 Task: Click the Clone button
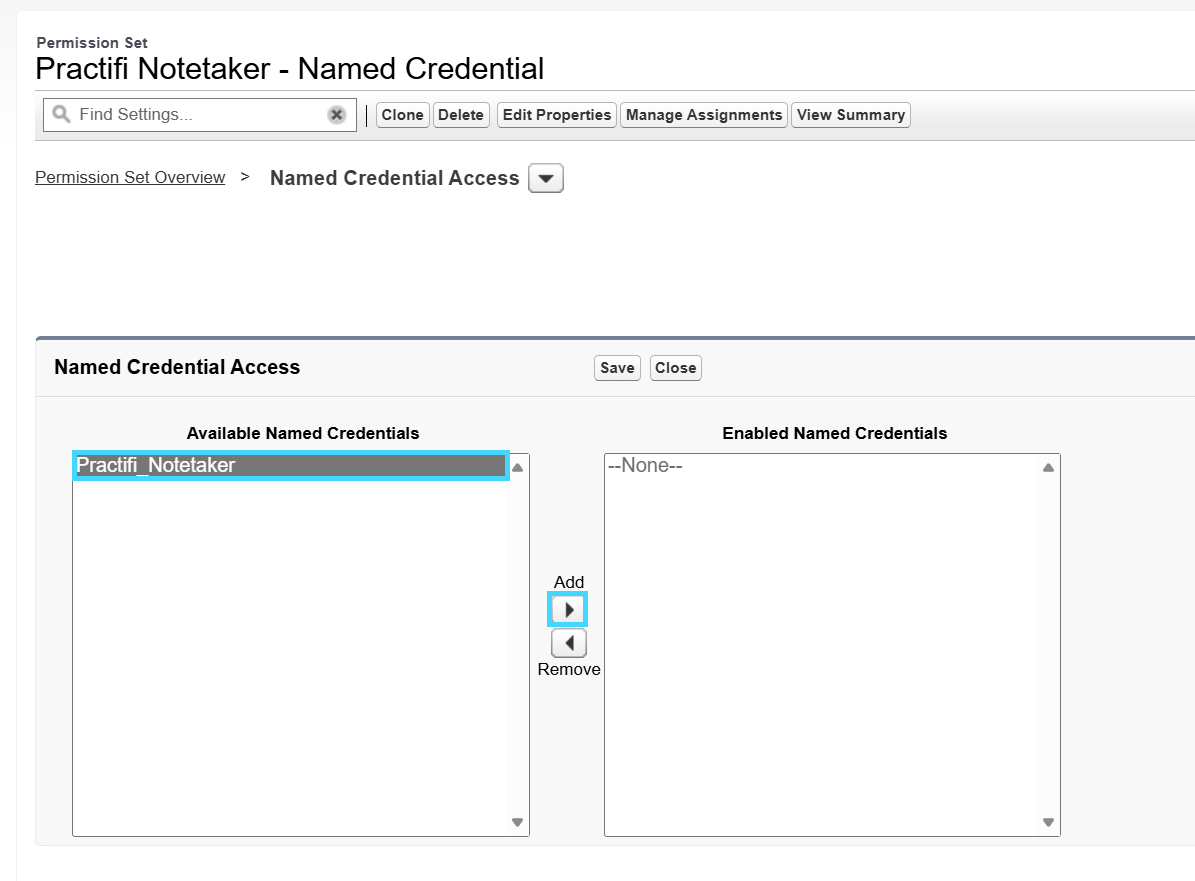click(x=402, y=115)
